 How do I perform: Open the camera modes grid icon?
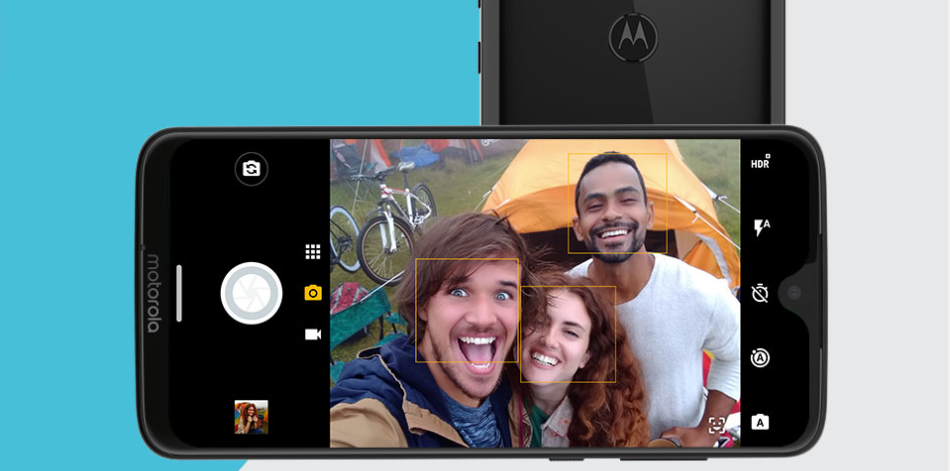[313, 252]
